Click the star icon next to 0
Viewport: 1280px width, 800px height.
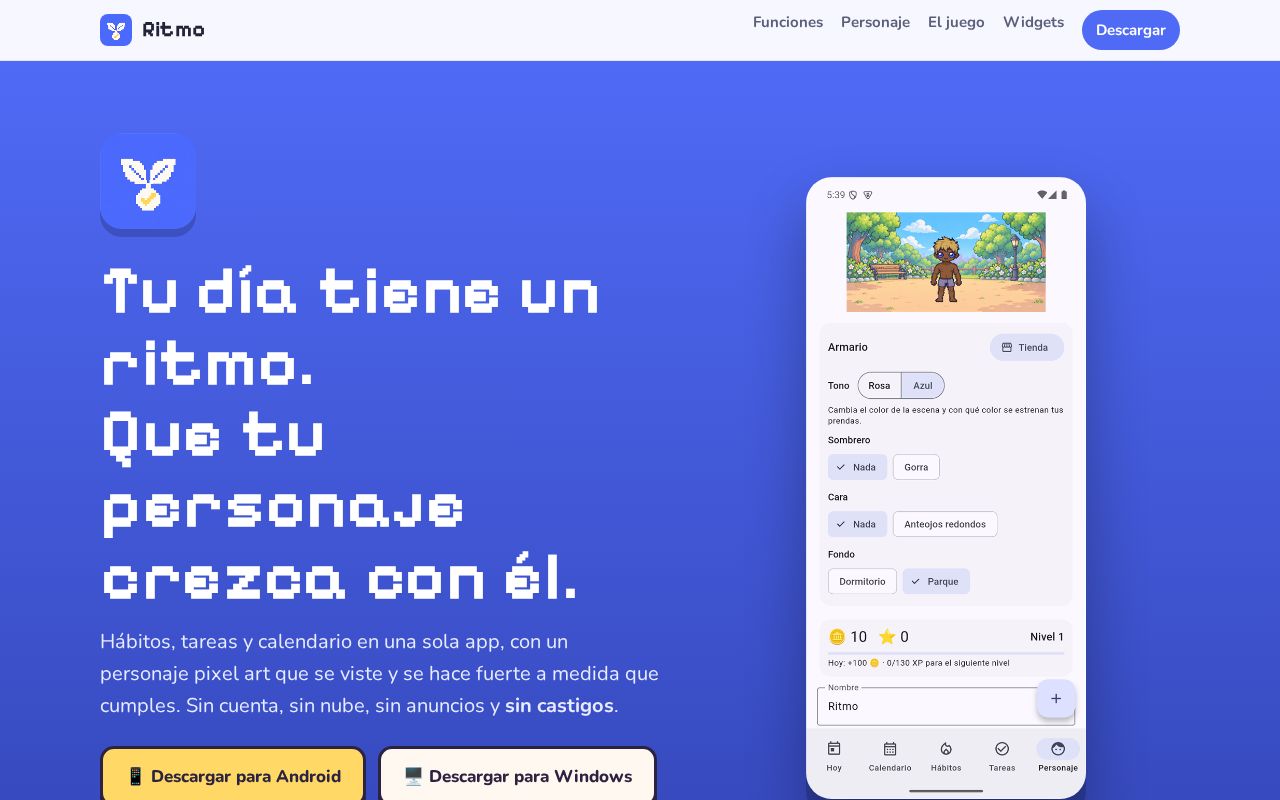coord(886,637)
